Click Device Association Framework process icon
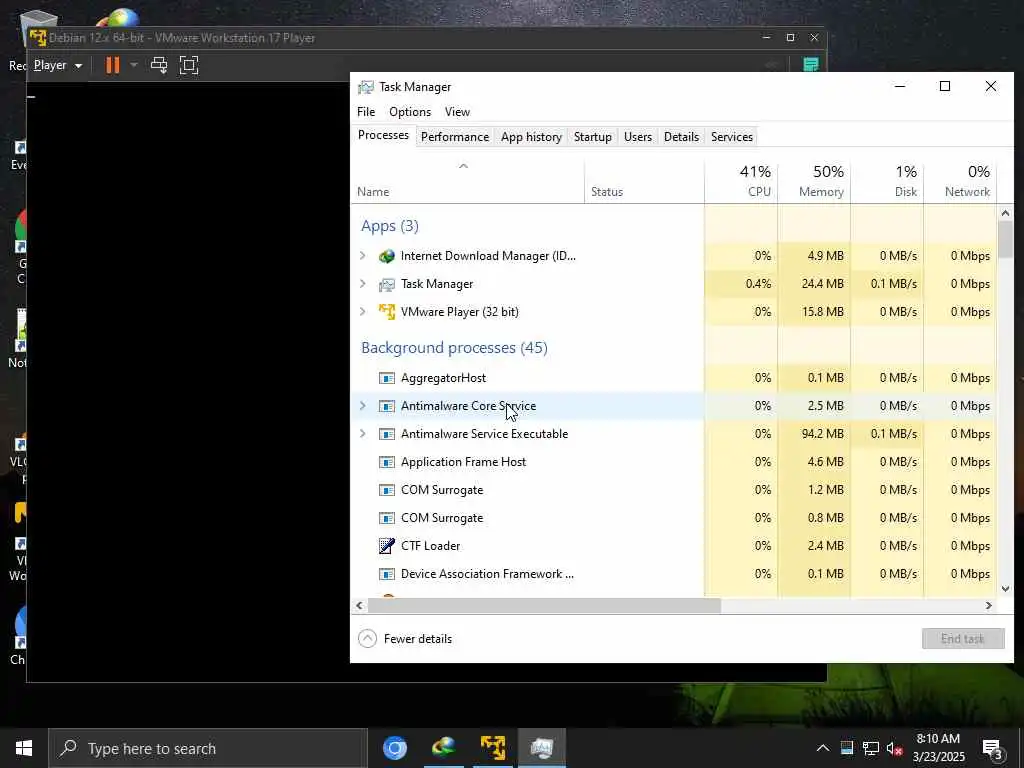1024x768 pixels. [387, 574]
